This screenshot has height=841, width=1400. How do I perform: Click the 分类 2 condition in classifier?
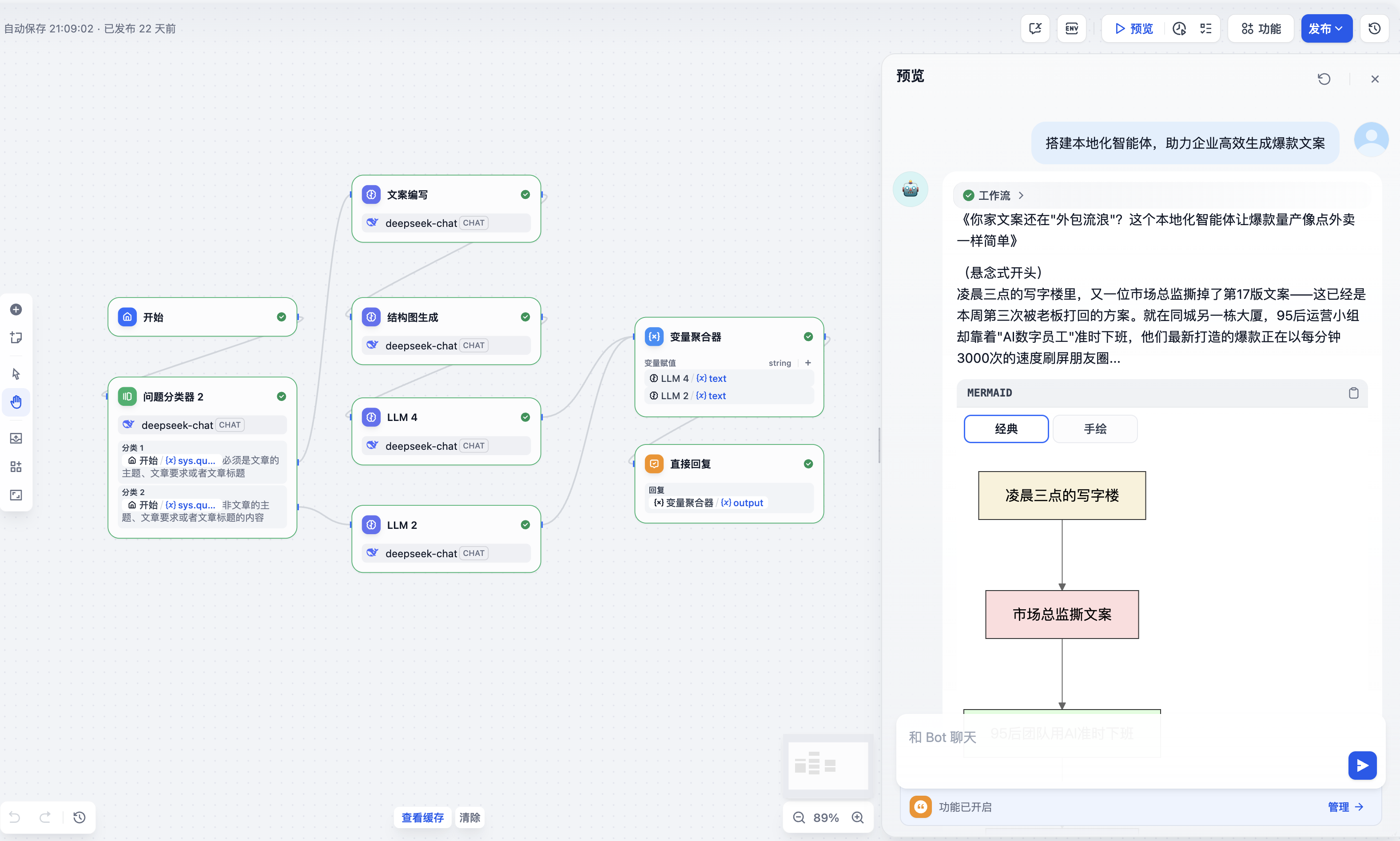[x=203, y=506]
